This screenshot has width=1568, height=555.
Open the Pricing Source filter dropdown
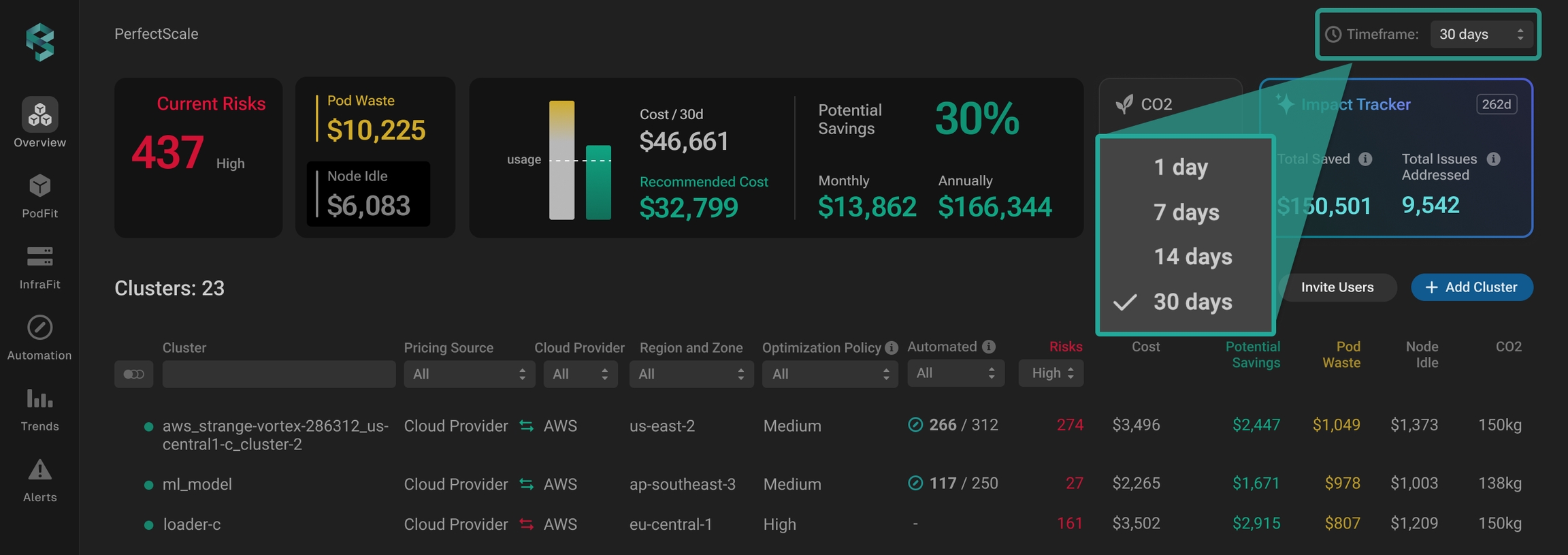coord(469,374)
